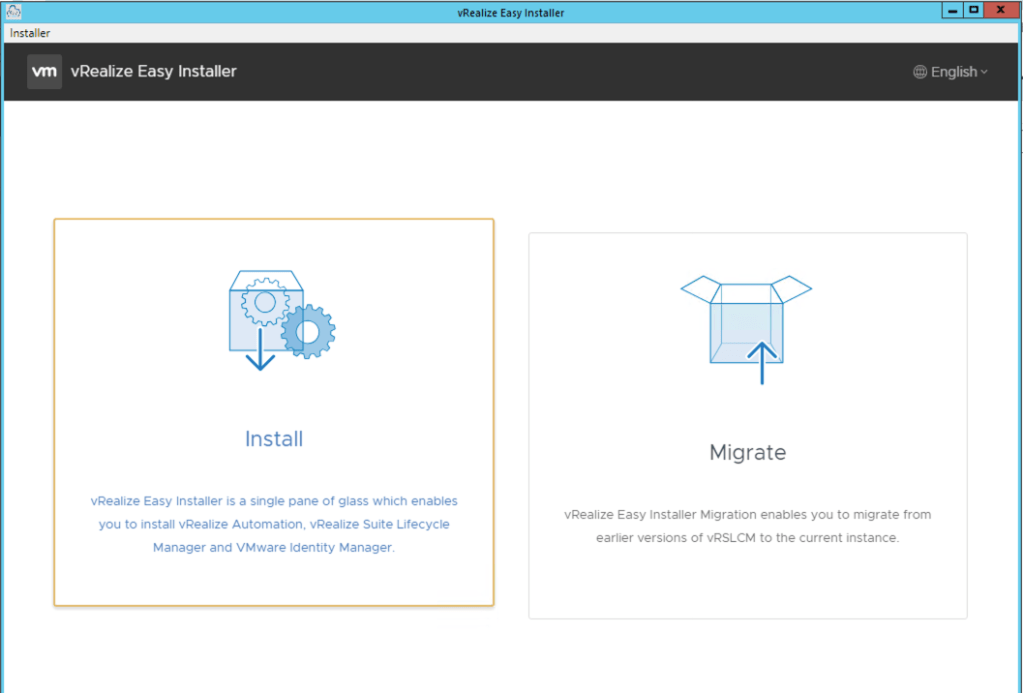Click the globe language icon
Image resolution: width=1023 pixels, height=693 pixels.
pyautogui.click(x=920, y=72)
